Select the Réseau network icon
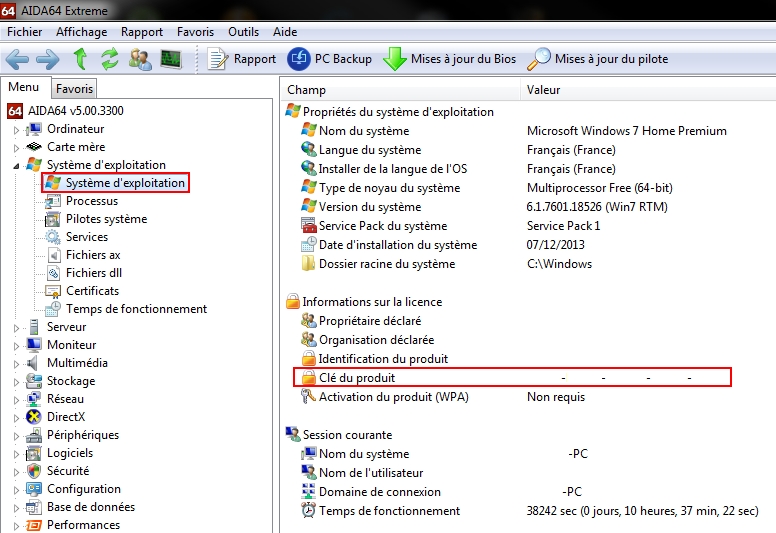This screenshot has width=776, height=533. 34,399
